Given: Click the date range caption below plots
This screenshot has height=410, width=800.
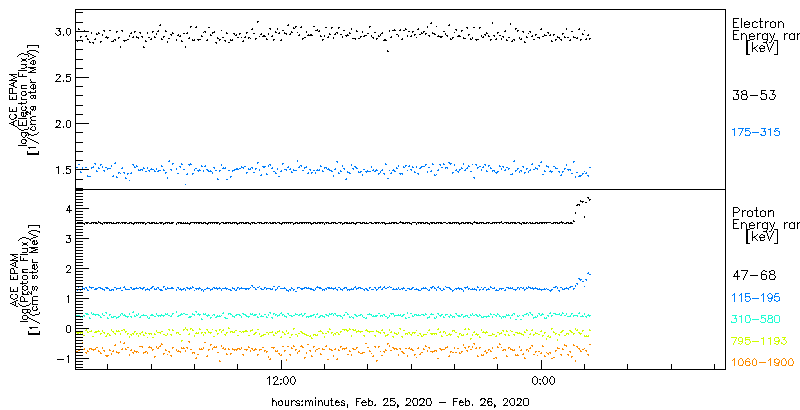Looking at the screenshot, I should coord(400,401).
